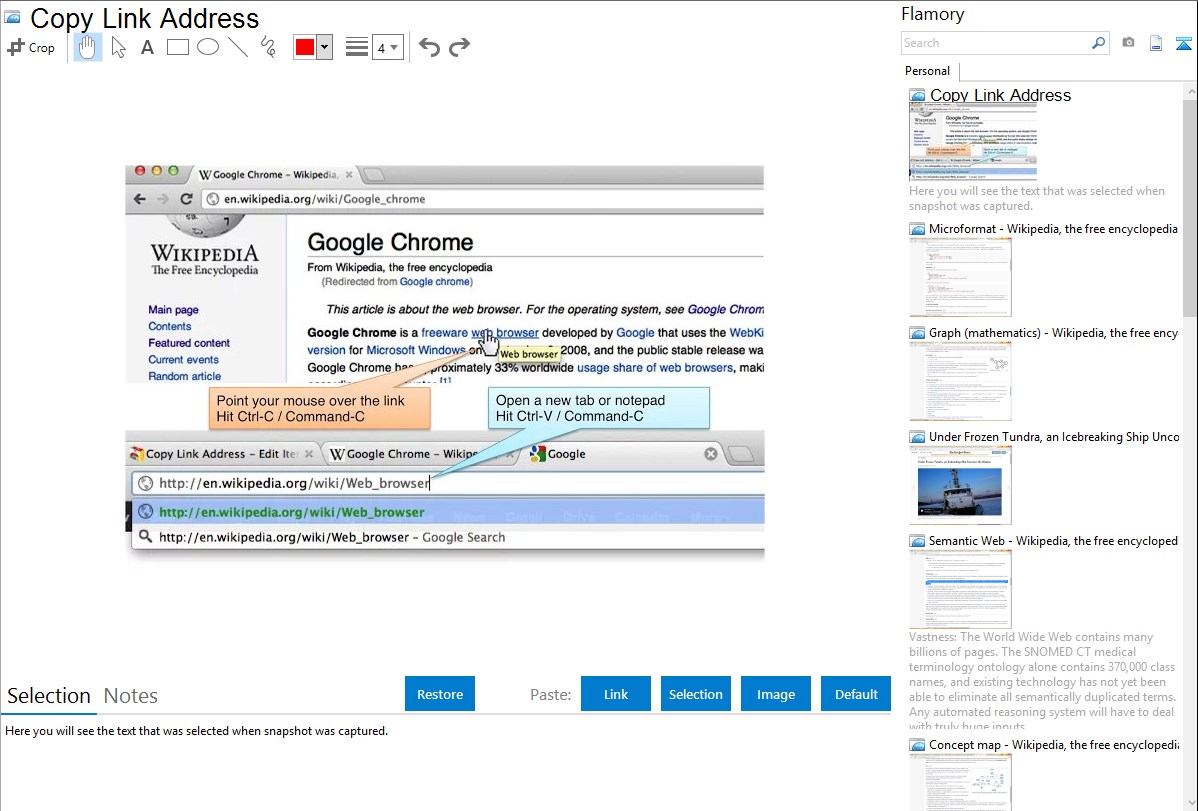Select the Graph (mathematics) title text
The height and width of the screenshot is (811, 1198).
point(1053,333)
